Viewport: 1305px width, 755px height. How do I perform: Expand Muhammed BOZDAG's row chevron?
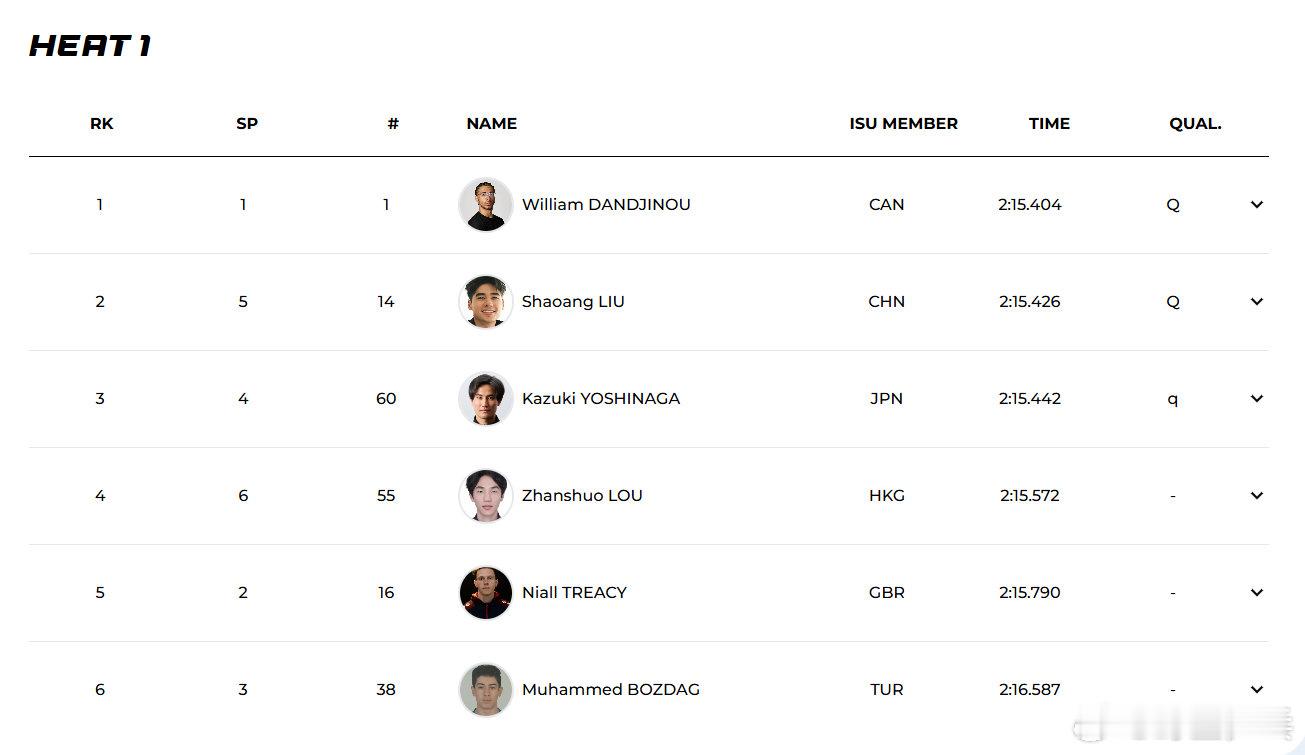[1257, 690]
